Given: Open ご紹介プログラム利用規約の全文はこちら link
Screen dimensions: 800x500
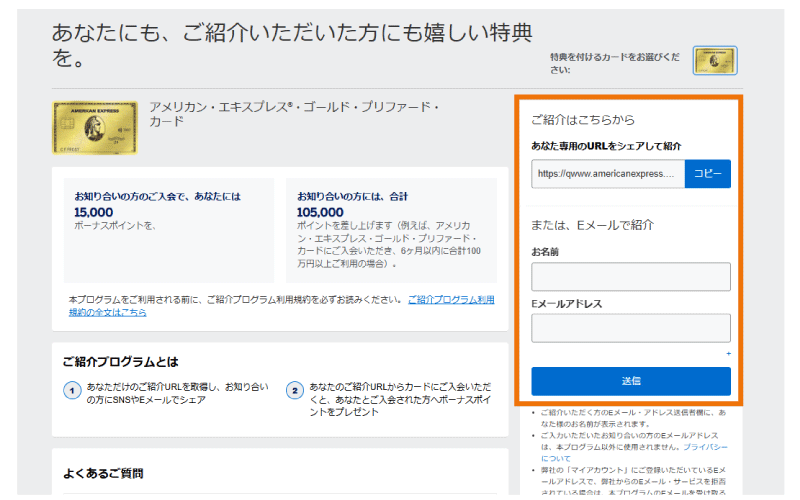Looking at the screenshot, I should tap(282, 306).
